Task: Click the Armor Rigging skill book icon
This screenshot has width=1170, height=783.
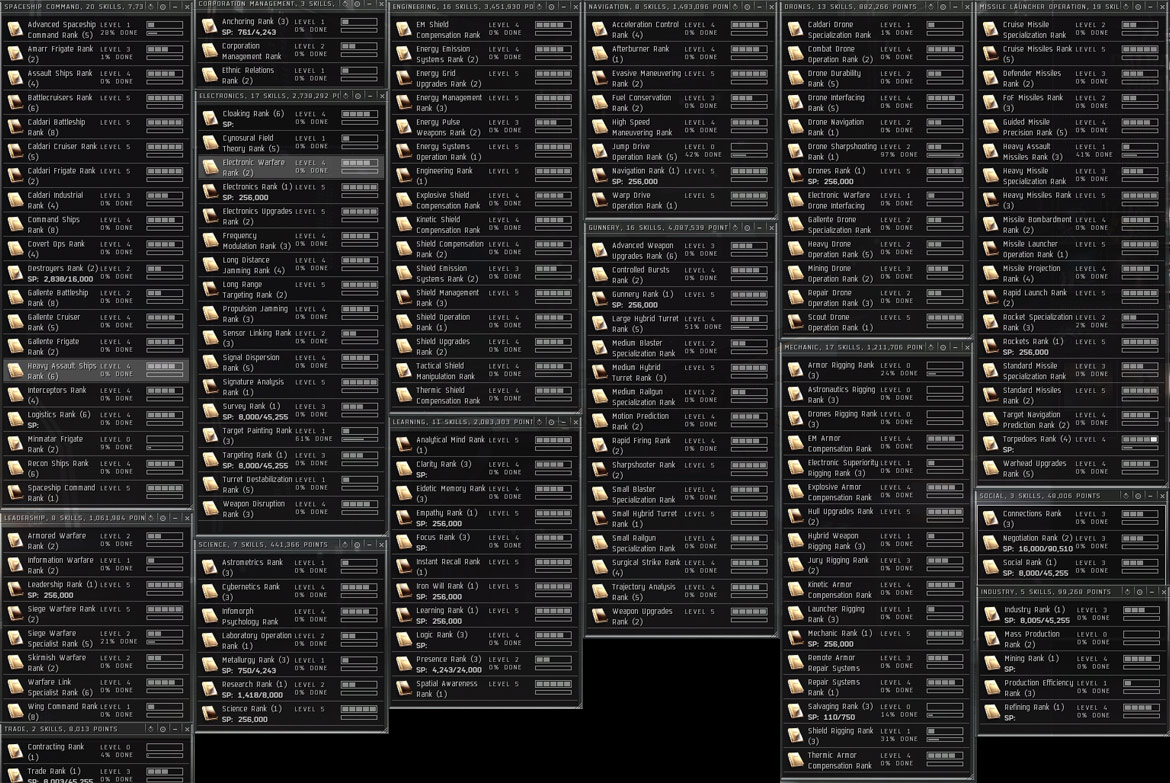Action: pyautogui.click(x=795, y=371)
